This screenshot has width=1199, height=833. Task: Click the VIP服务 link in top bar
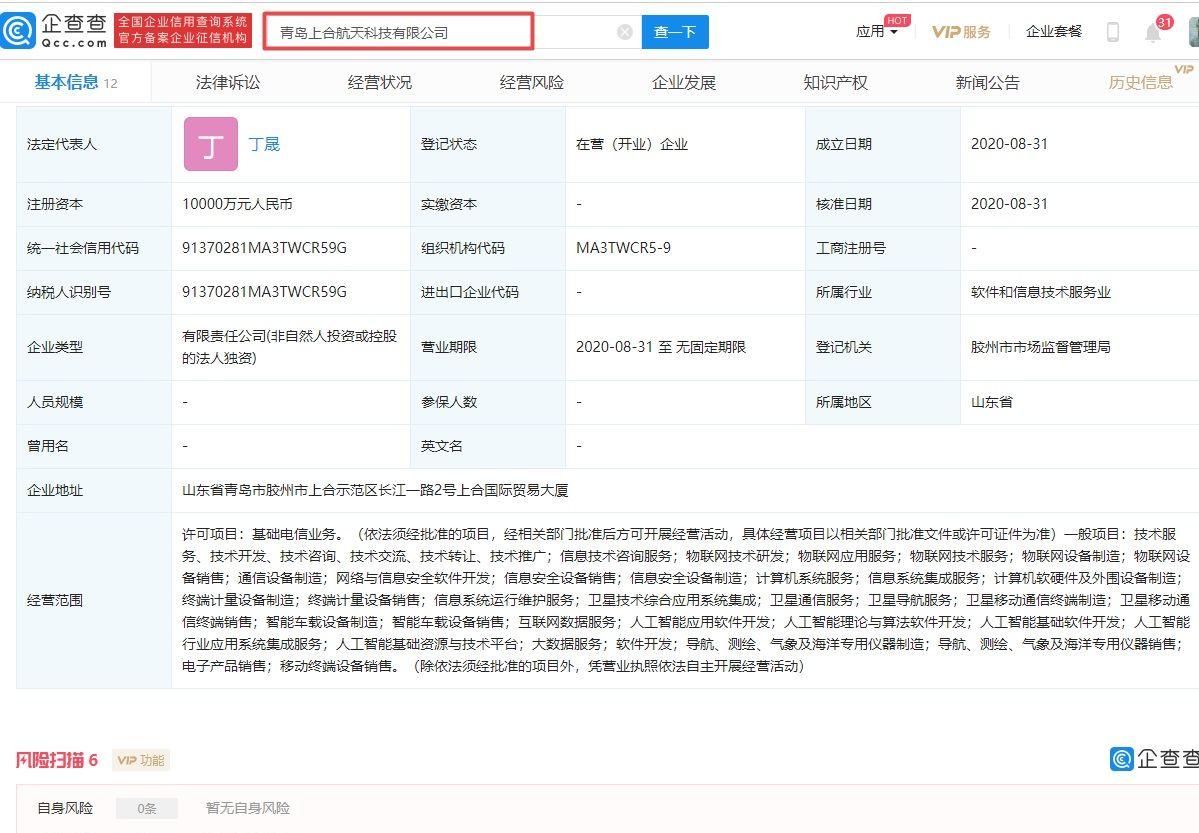pyautogui.click(x=961, y=31)
